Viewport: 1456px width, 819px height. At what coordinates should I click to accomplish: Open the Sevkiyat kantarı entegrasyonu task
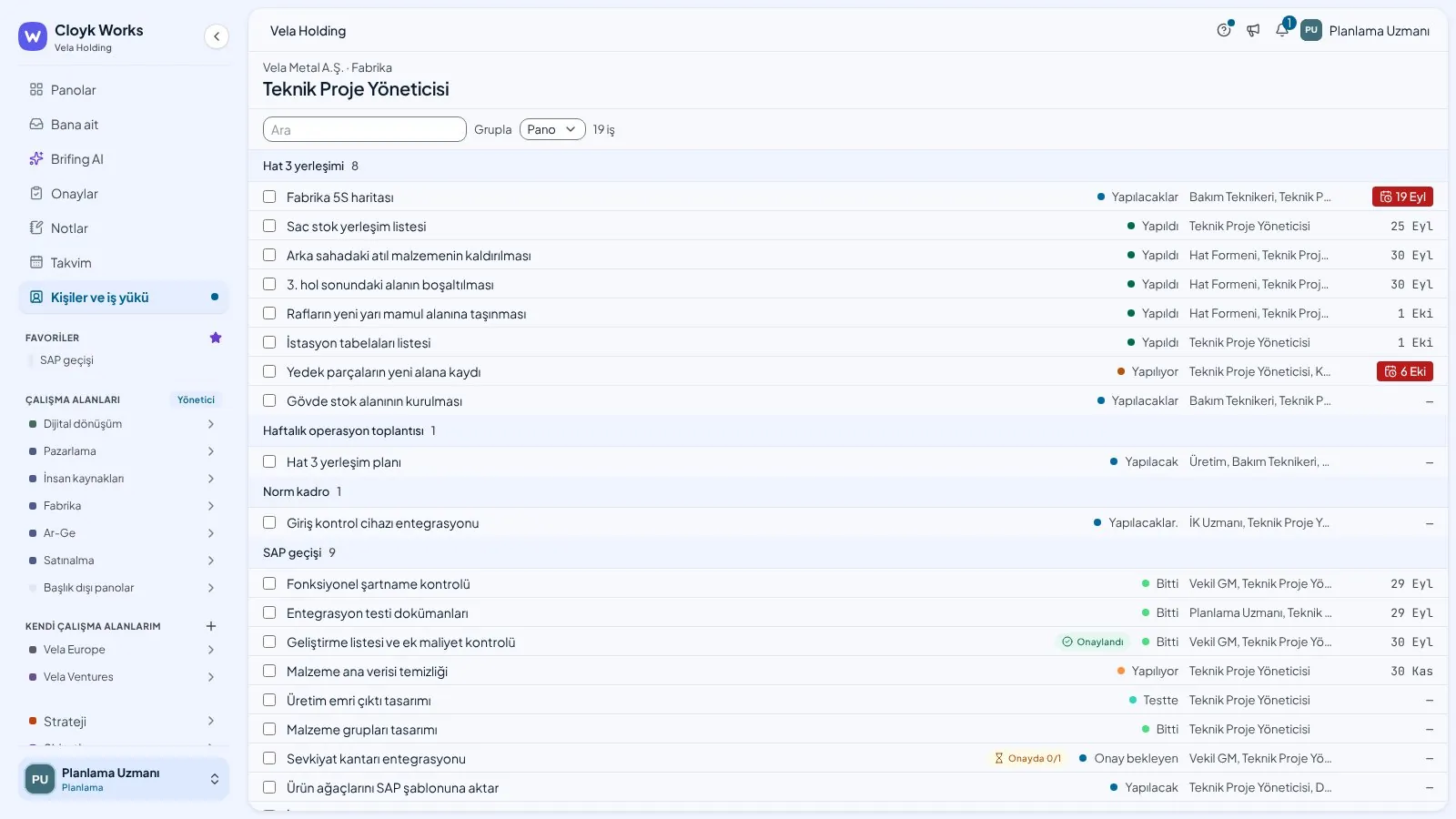click(x=376, y=759)
